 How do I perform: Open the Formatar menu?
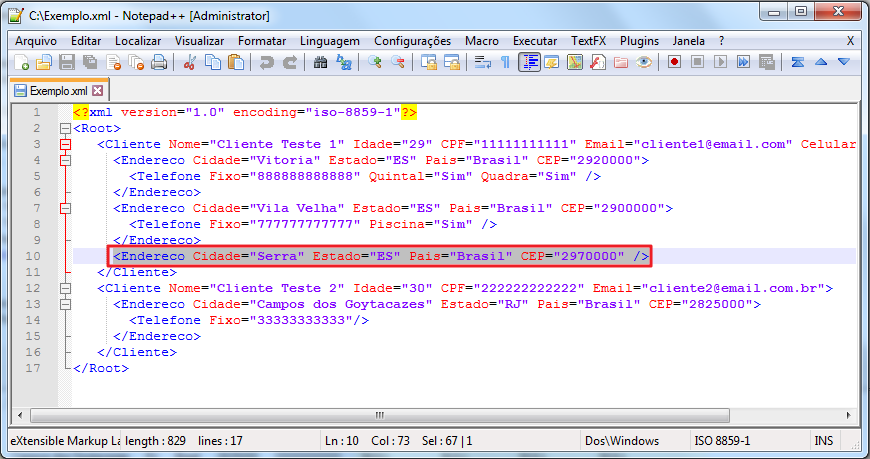click(262, 41)
